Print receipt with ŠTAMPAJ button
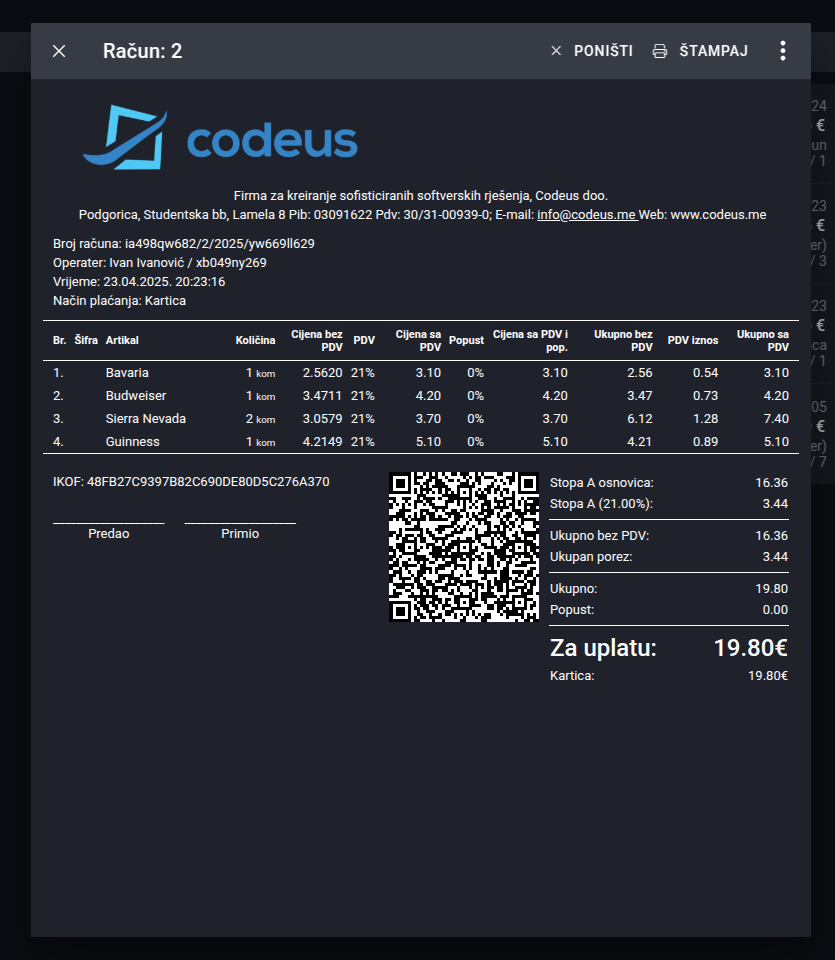 click(700, 51)
